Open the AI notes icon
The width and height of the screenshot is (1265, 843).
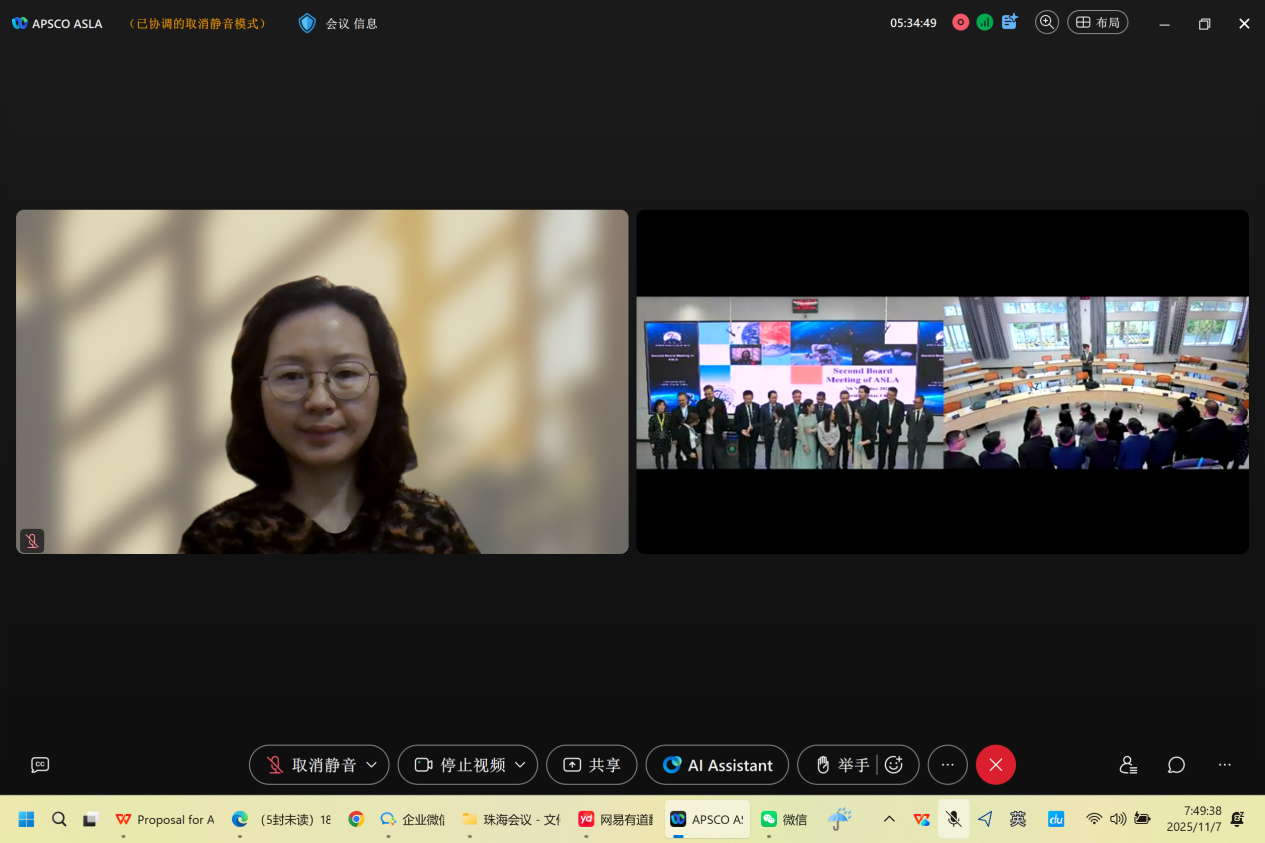[1010, 22]
